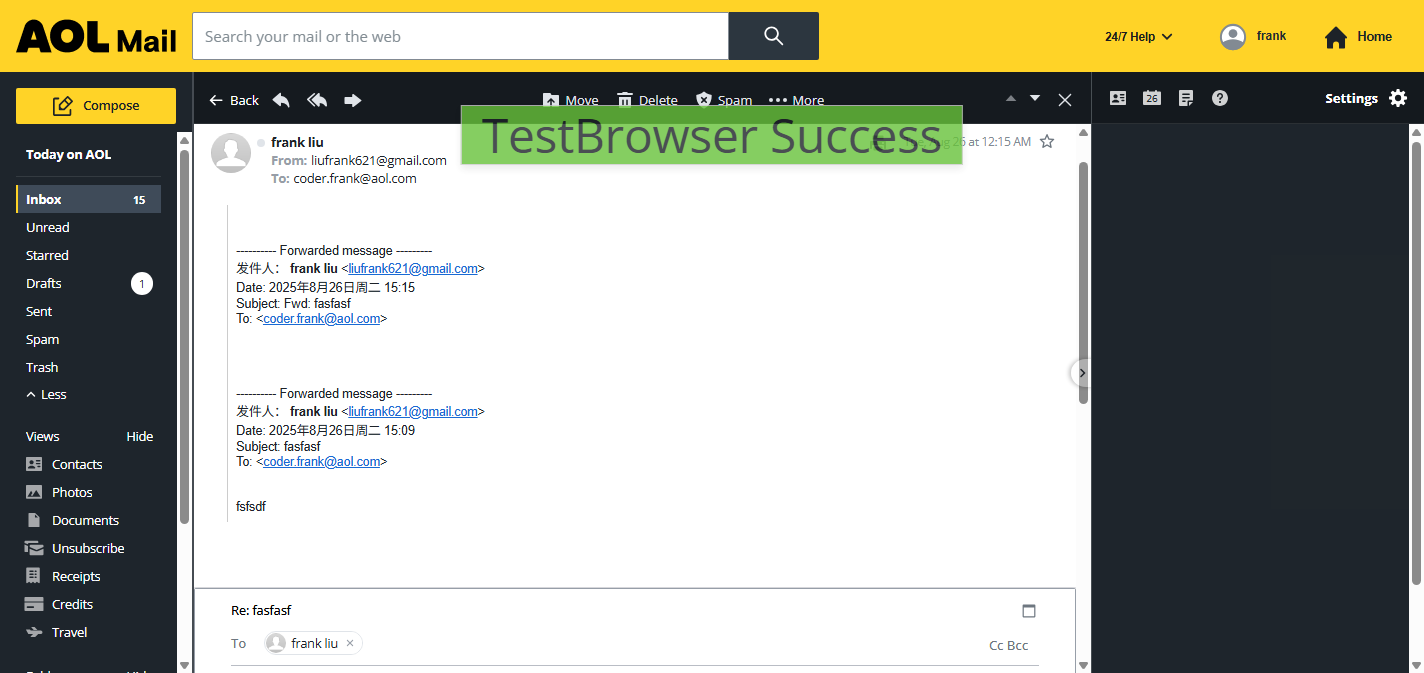Open the More actions menu

coord(796,100)
